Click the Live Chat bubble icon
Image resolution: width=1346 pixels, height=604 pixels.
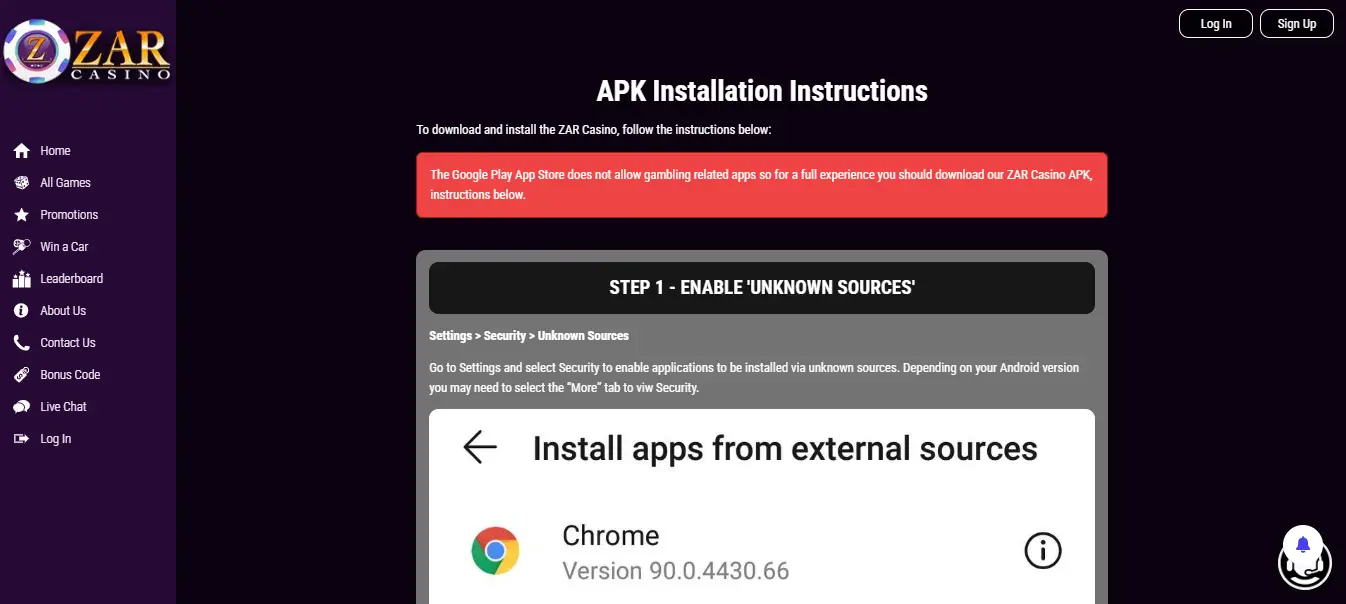21,407
